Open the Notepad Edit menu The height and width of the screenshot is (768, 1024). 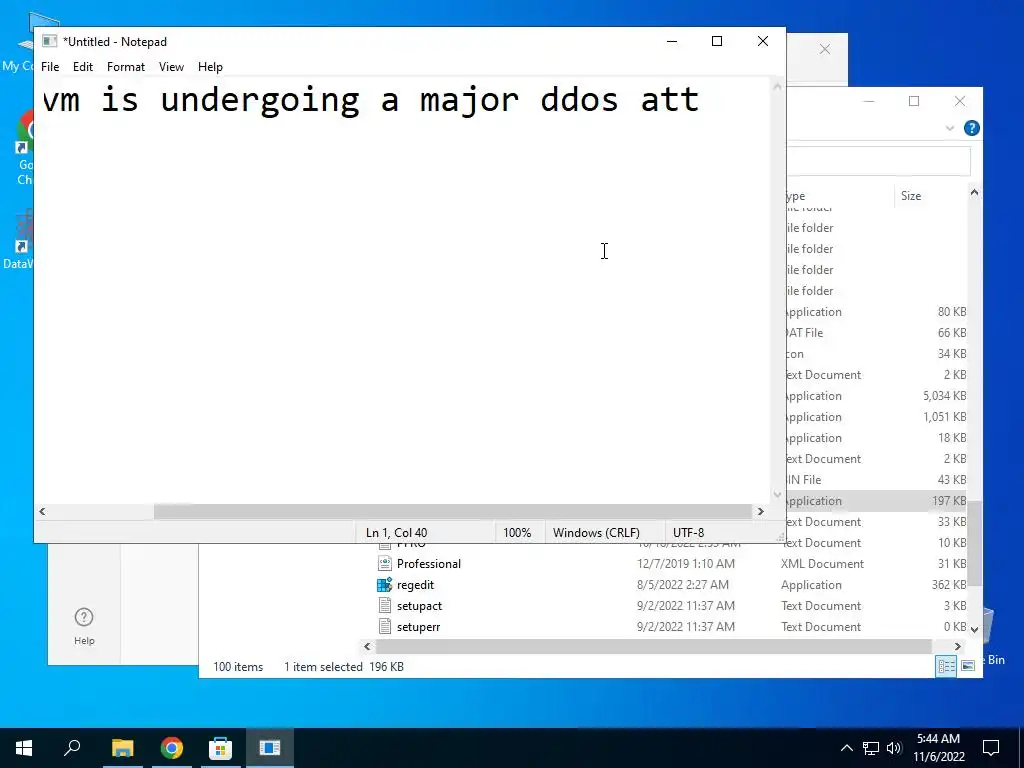point(83,67)
